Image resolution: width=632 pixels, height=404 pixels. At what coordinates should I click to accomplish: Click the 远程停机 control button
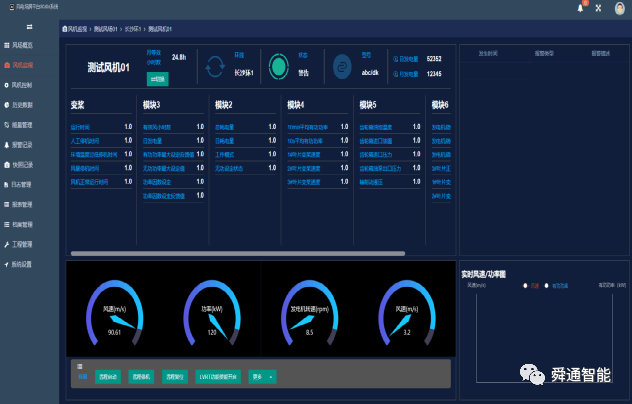[141, 377]
